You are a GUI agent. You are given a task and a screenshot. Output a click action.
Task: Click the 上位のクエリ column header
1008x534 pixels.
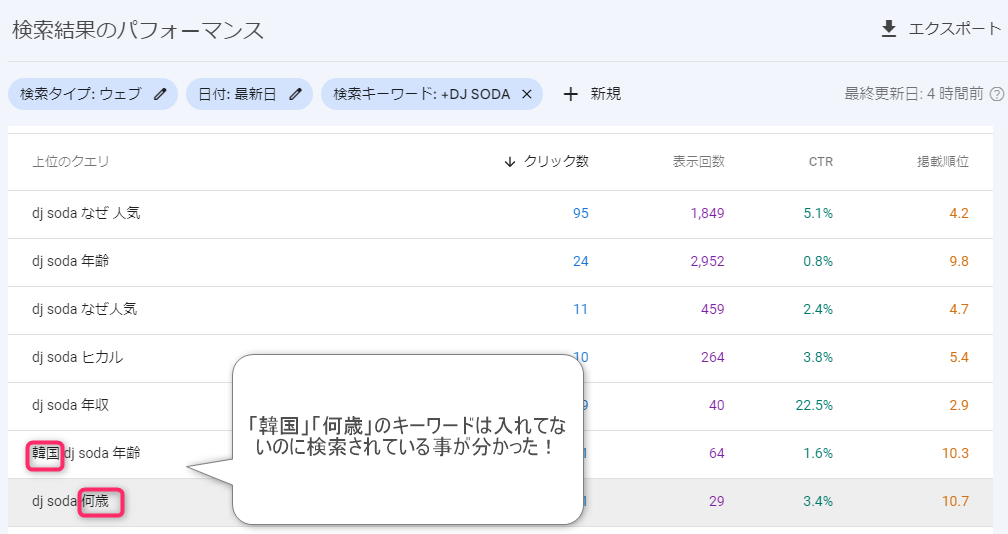coord(70,162)
